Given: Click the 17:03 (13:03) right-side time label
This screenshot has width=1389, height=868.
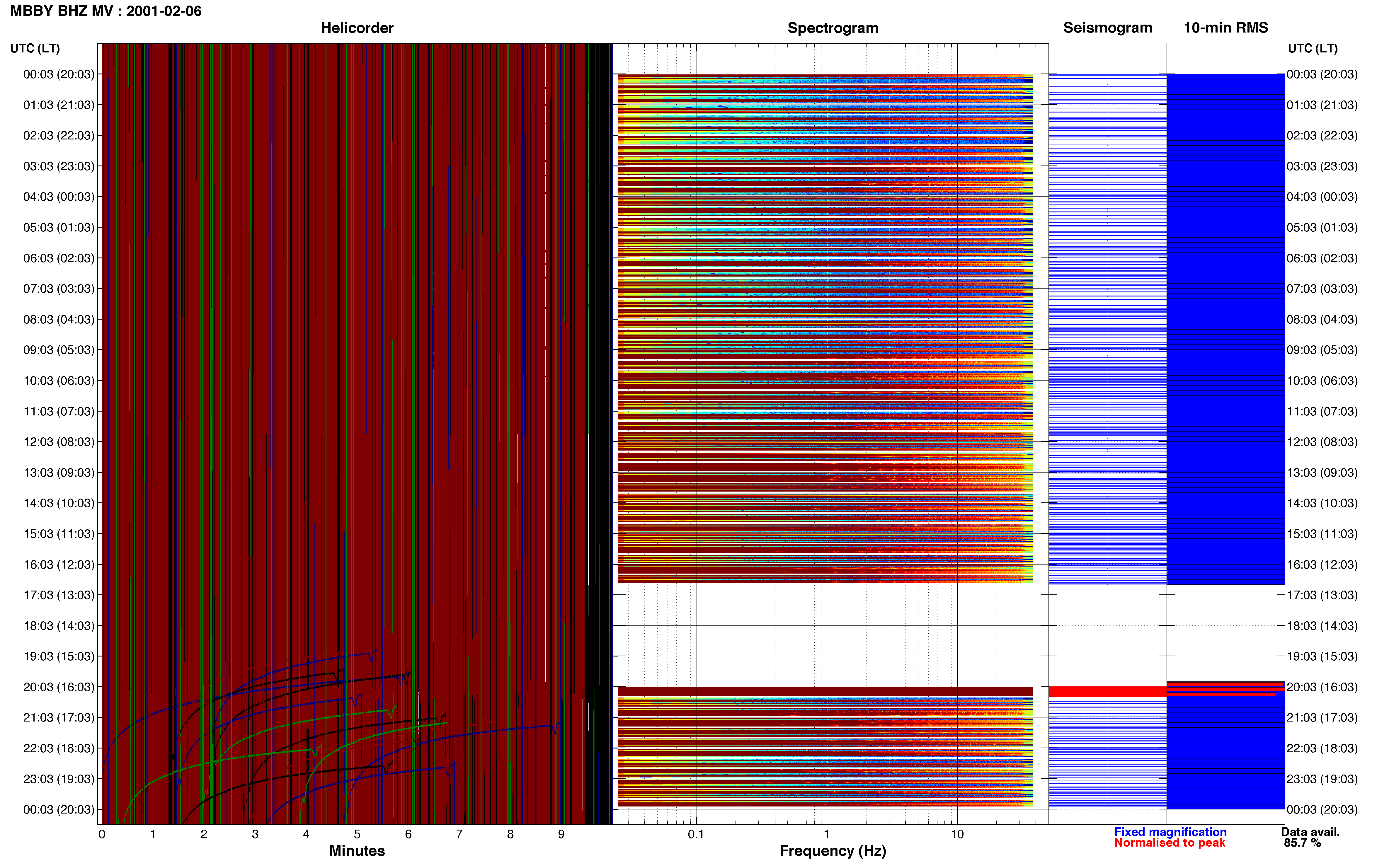Looking at the screenshot, I should pos(1322,595).
